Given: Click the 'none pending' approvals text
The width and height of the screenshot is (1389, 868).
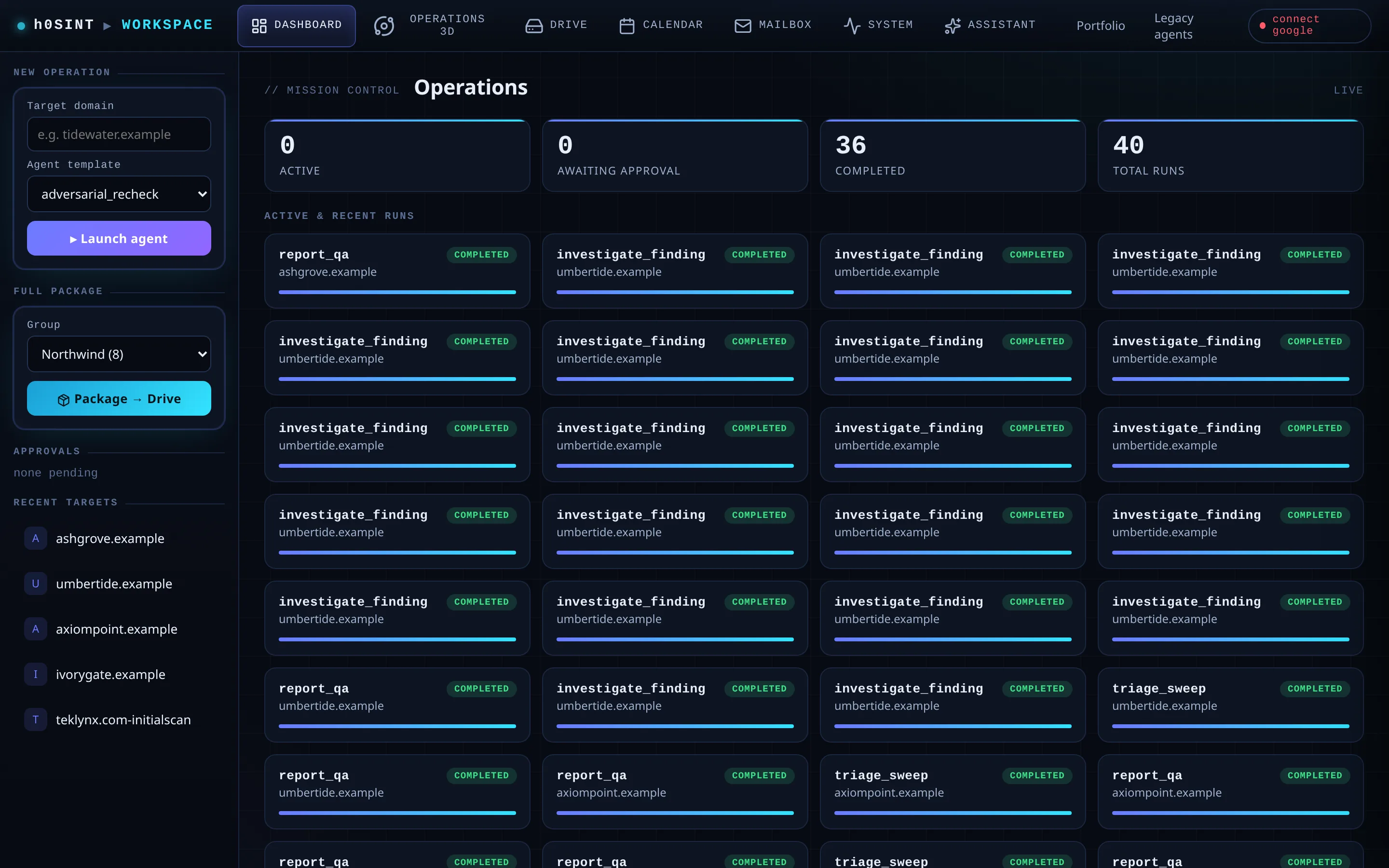Looking at the screenshot, I should (x=55, y=473).
